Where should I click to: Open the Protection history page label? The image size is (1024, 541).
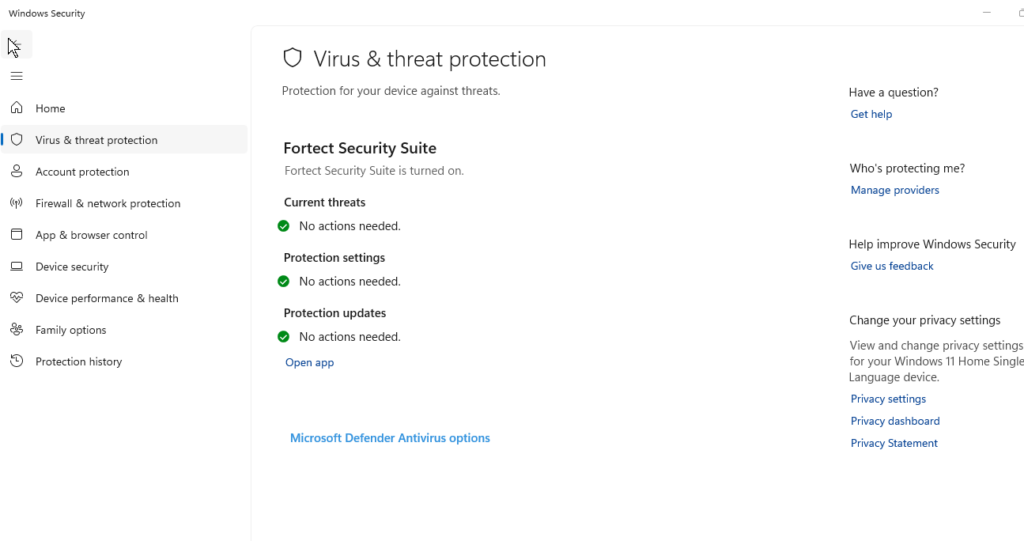[78, 362]
